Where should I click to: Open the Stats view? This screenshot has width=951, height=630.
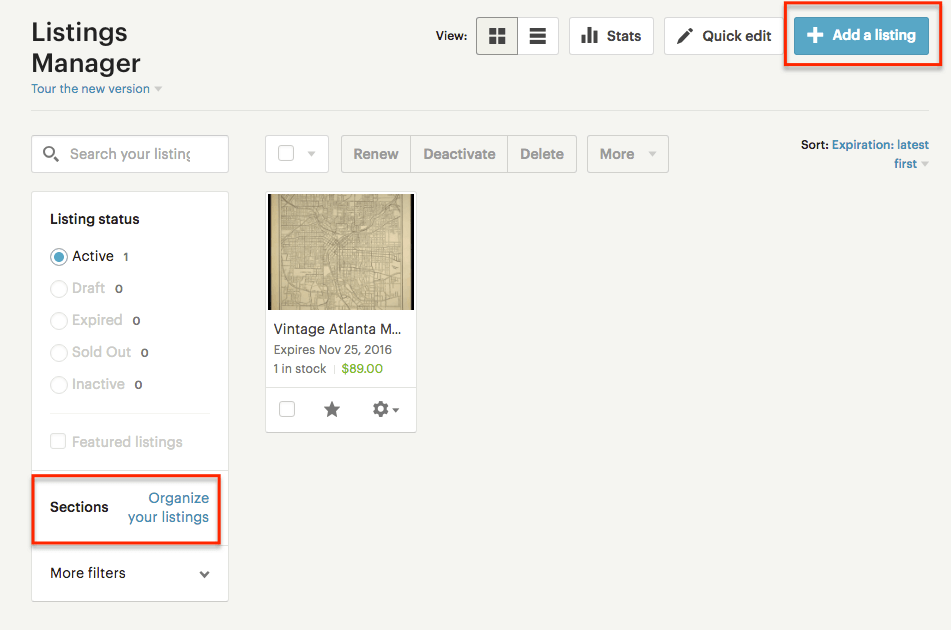610,35
